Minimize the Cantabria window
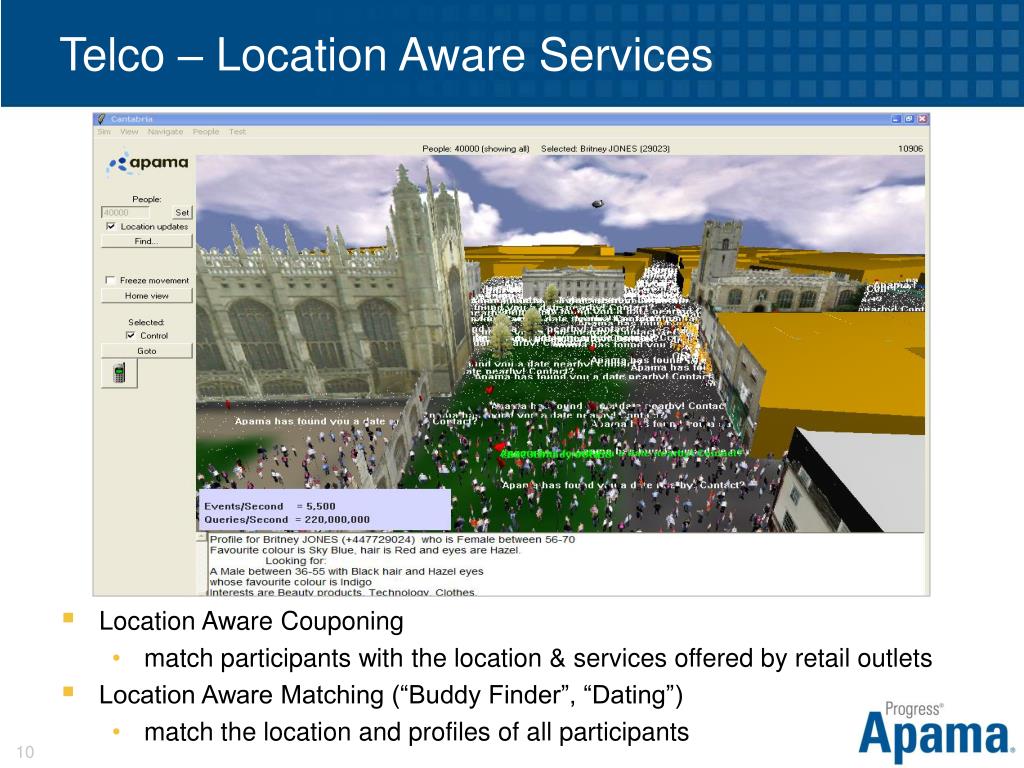 pos(896,119)
